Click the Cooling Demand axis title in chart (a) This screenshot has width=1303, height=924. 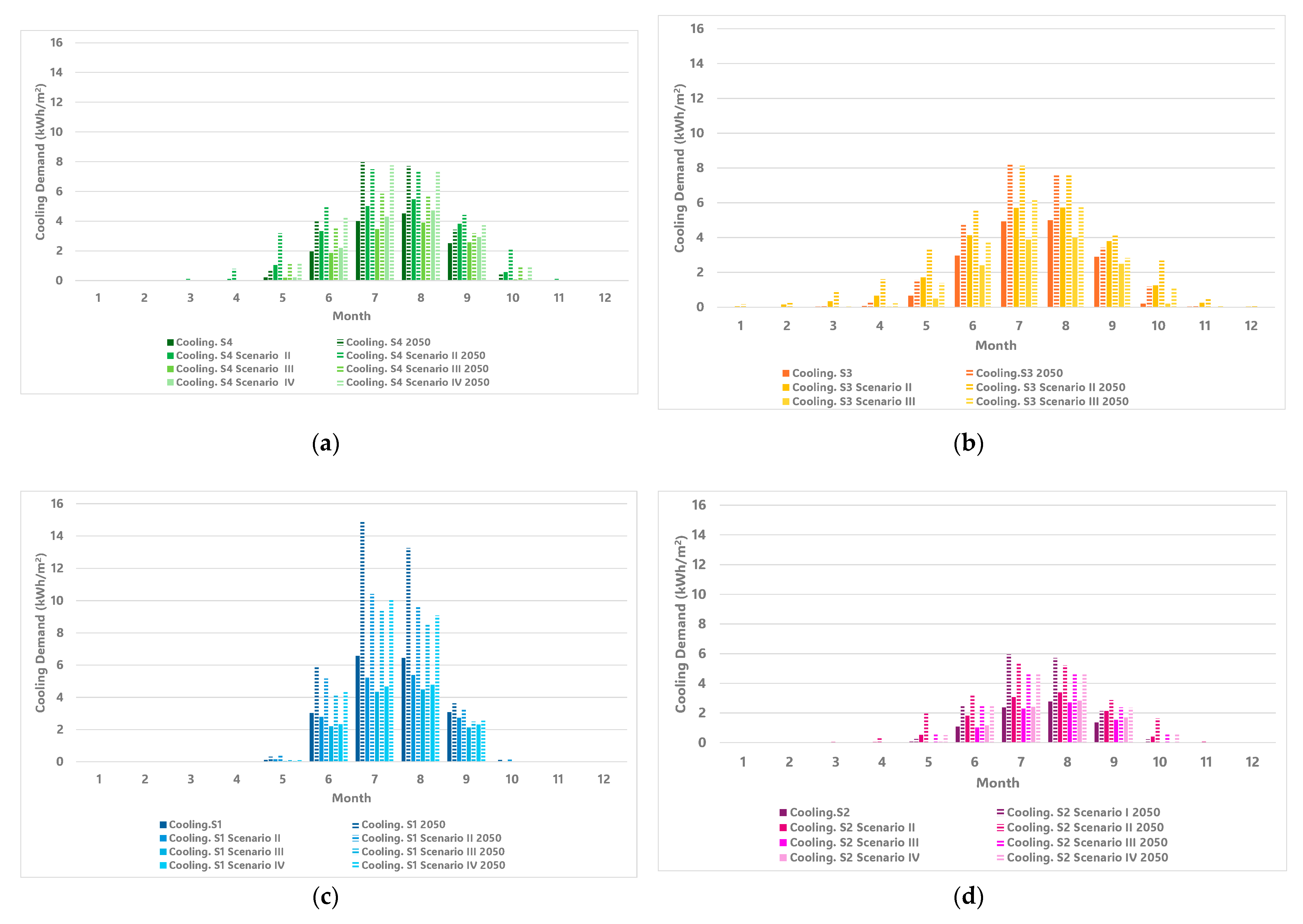click(40, 162)
